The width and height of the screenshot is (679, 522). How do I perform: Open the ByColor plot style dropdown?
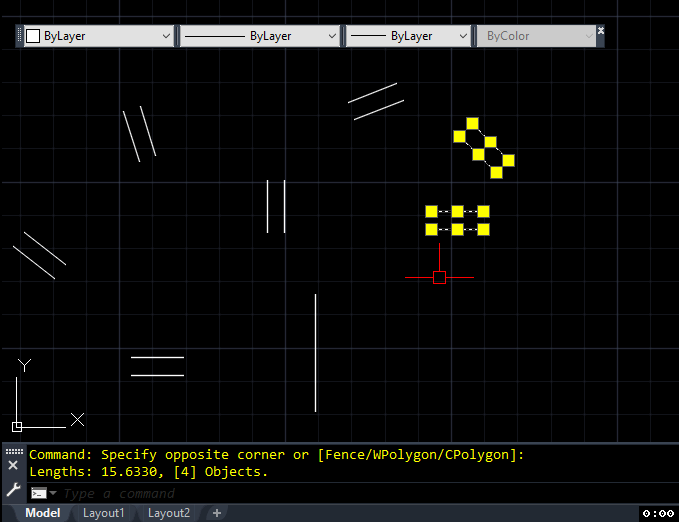coord(536,36)
